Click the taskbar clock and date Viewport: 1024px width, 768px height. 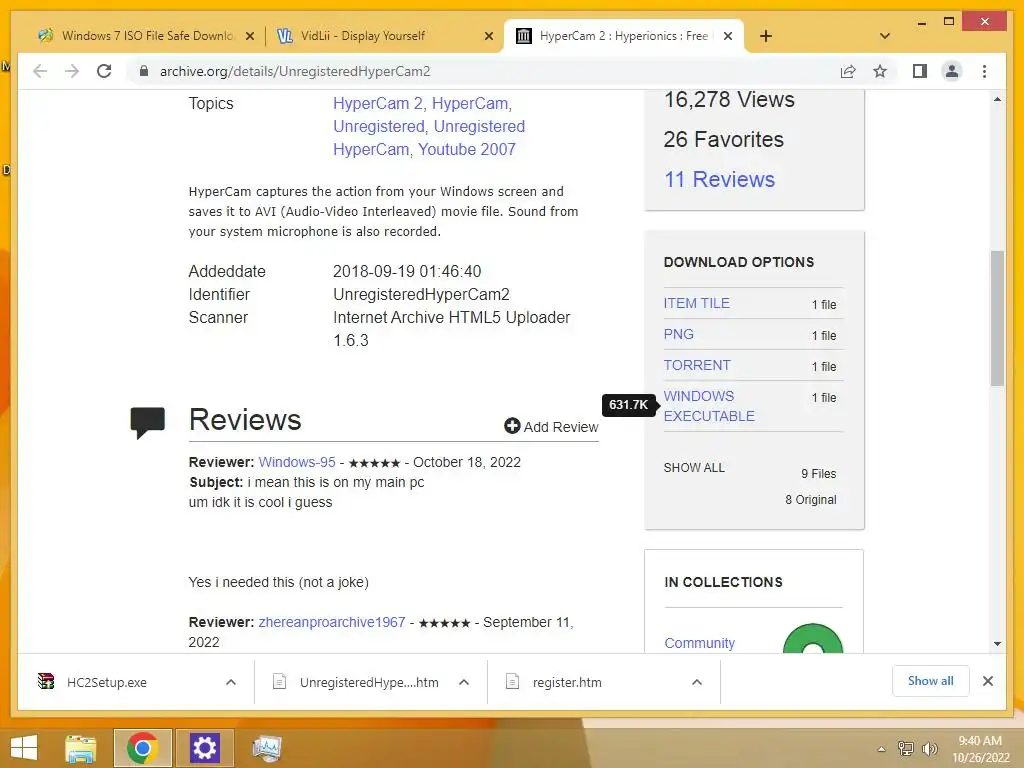point(980,749)
